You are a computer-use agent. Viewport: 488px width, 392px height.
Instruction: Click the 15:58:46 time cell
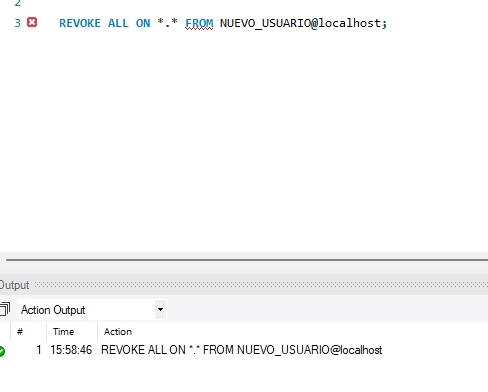71,350
